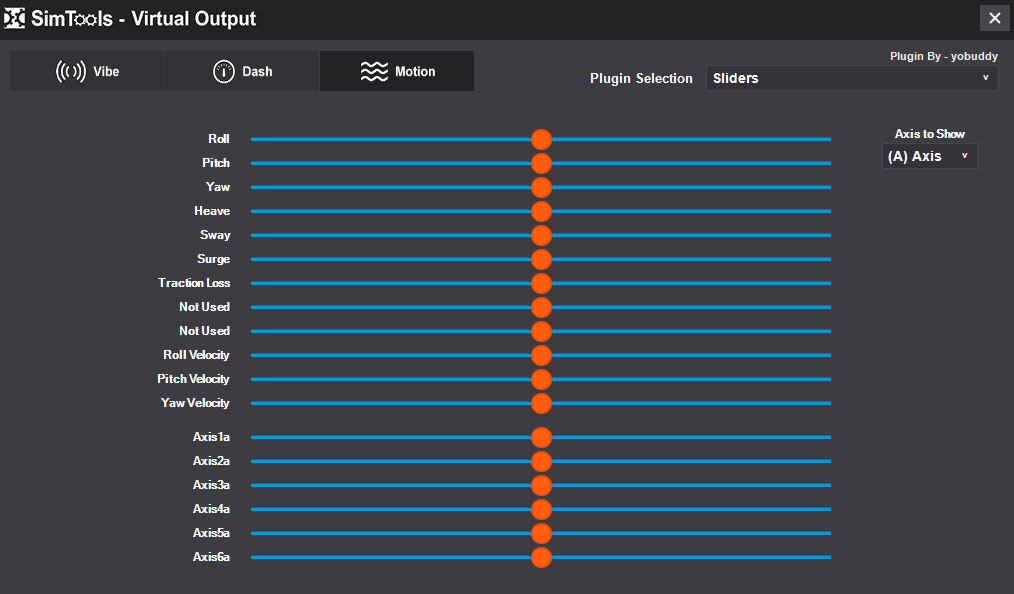
Task: Select the Motion tab
Action: pos(396,71)
